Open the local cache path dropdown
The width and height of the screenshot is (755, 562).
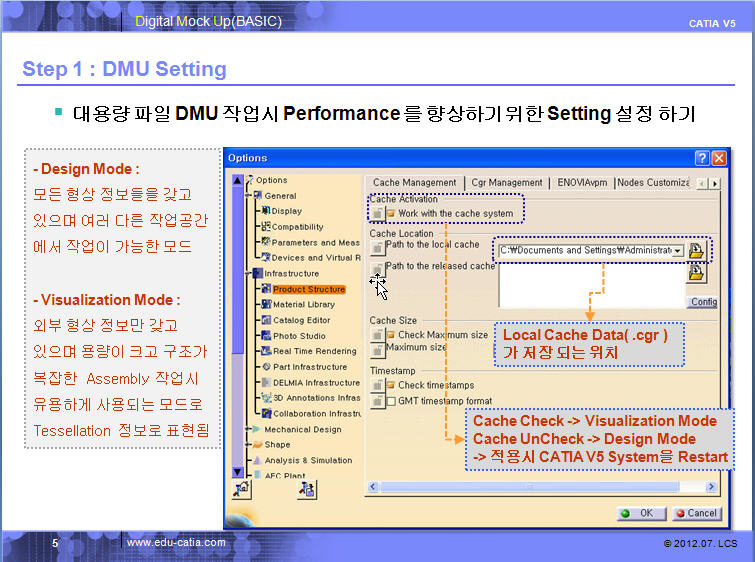click(678, 251)
